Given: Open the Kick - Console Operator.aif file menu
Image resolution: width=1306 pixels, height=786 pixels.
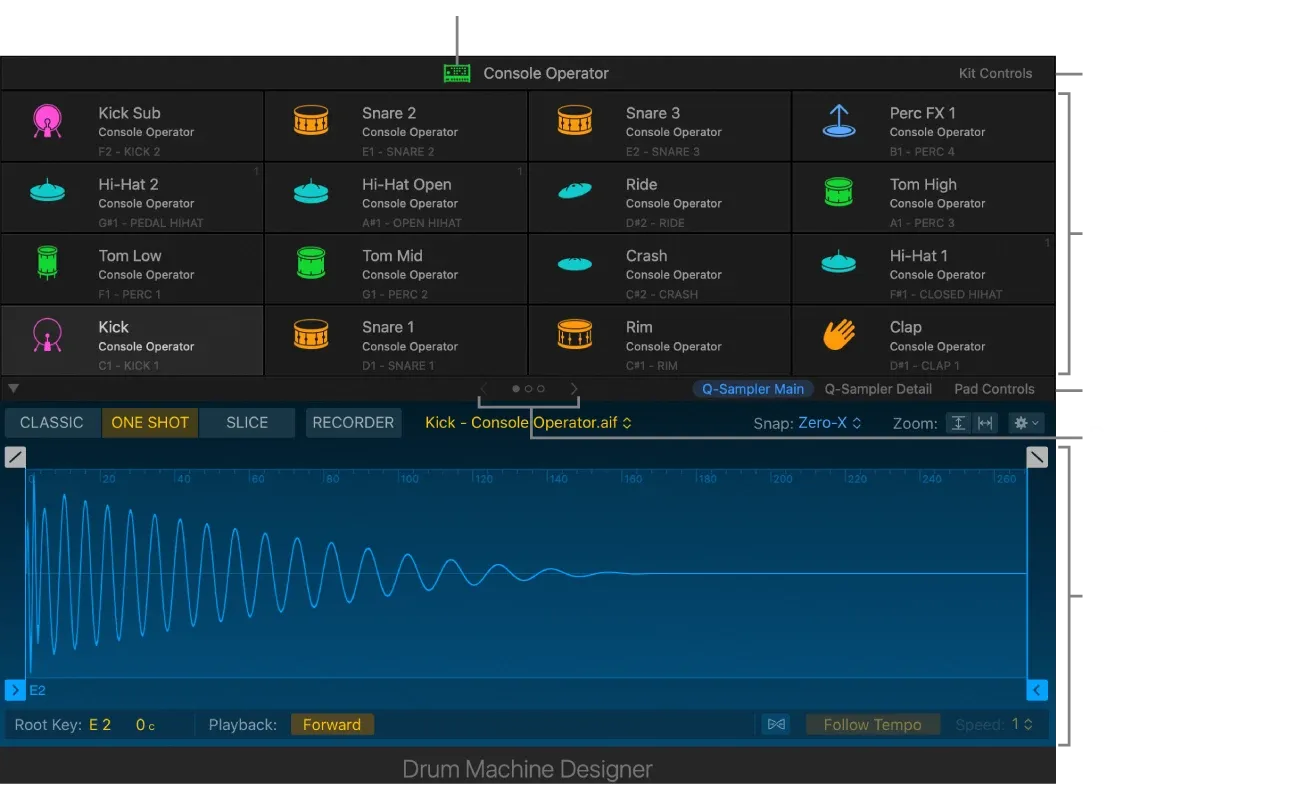Looking at the screenshot, I should 528,423.
